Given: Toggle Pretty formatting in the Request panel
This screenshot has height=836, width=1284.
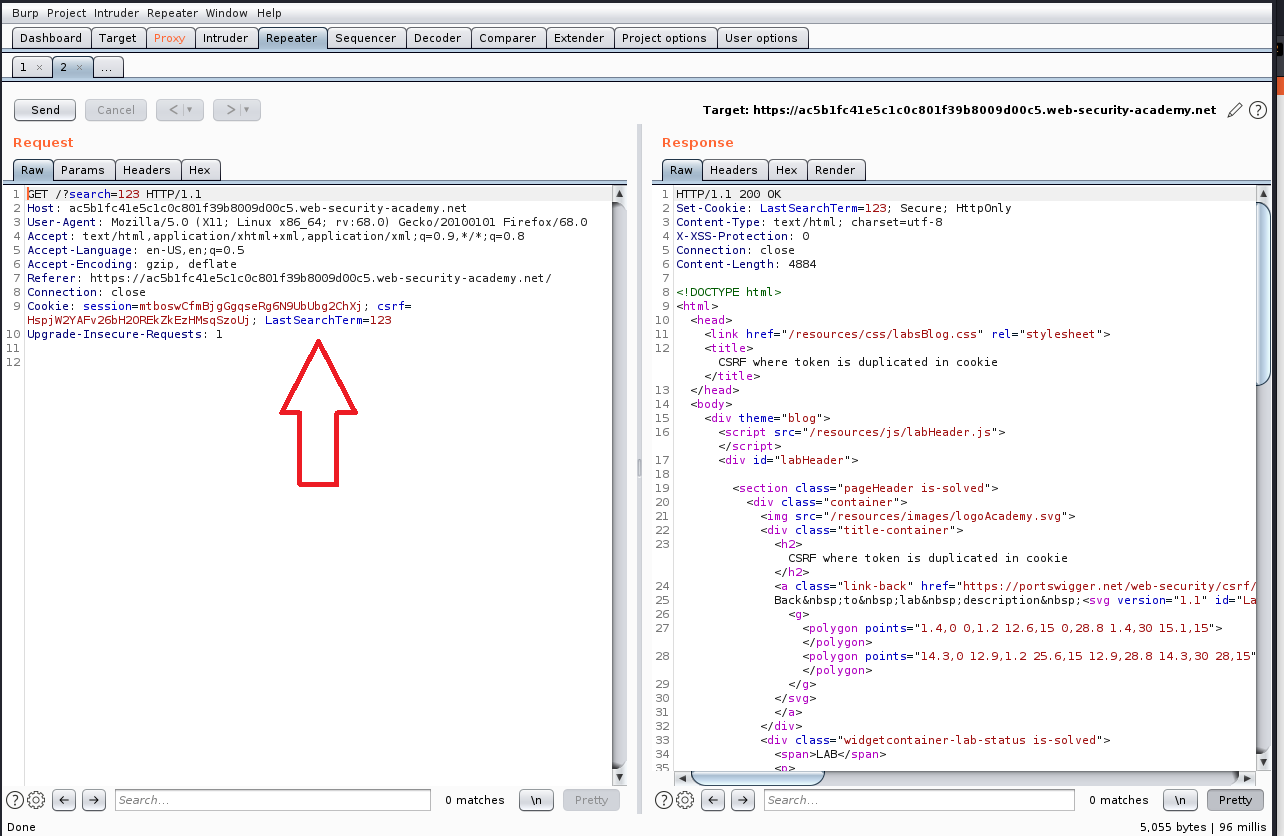Looking at the screenshot, I should coord(591,800).
